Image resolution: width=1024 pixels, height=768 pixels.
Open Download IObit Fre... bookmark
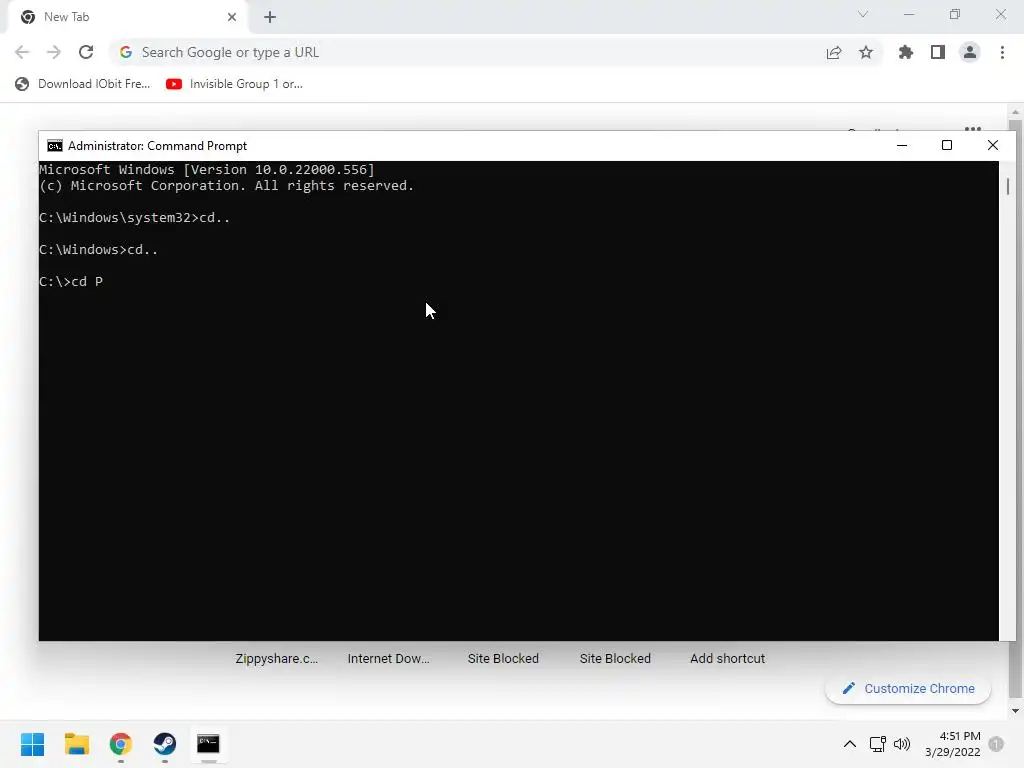[83, 84]
